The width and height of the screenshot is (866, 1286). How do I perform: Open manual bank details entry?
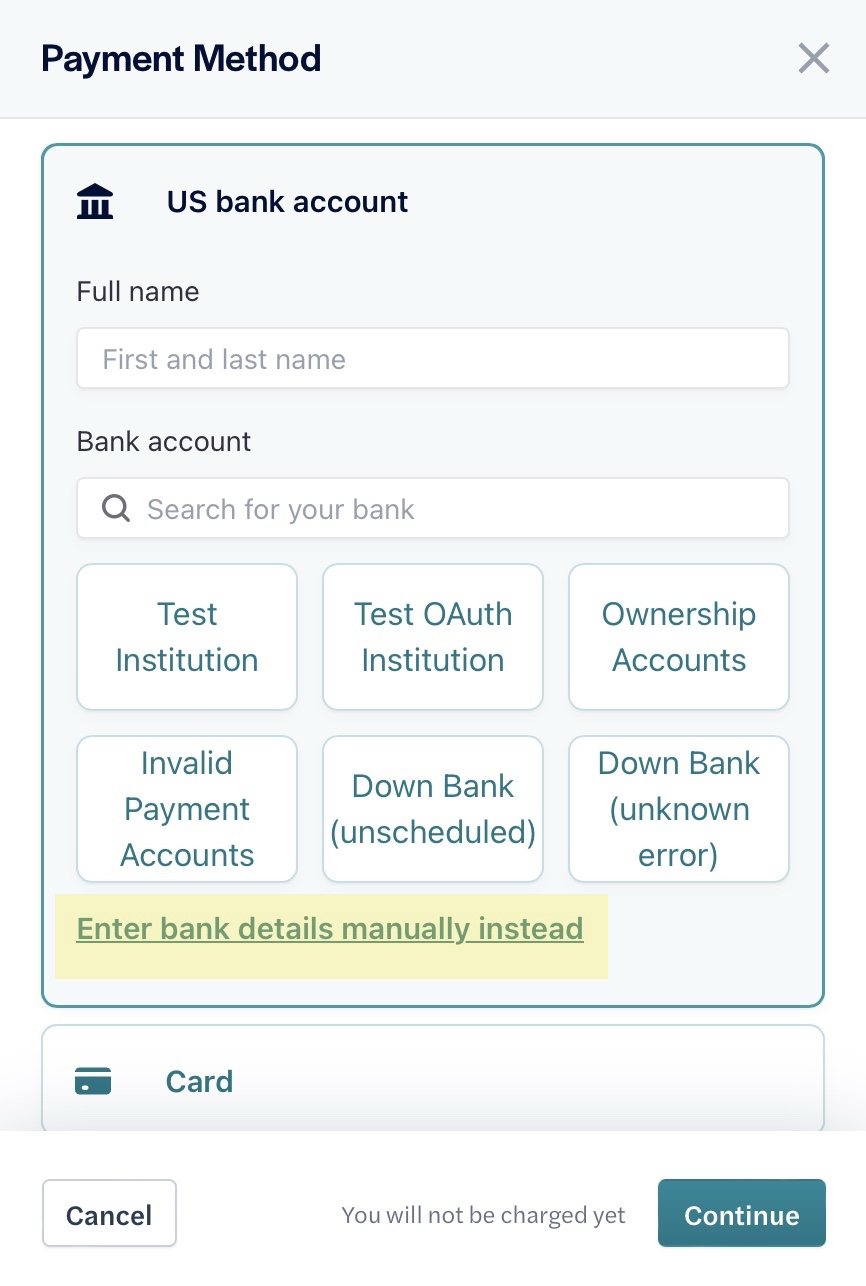point(330,928)
